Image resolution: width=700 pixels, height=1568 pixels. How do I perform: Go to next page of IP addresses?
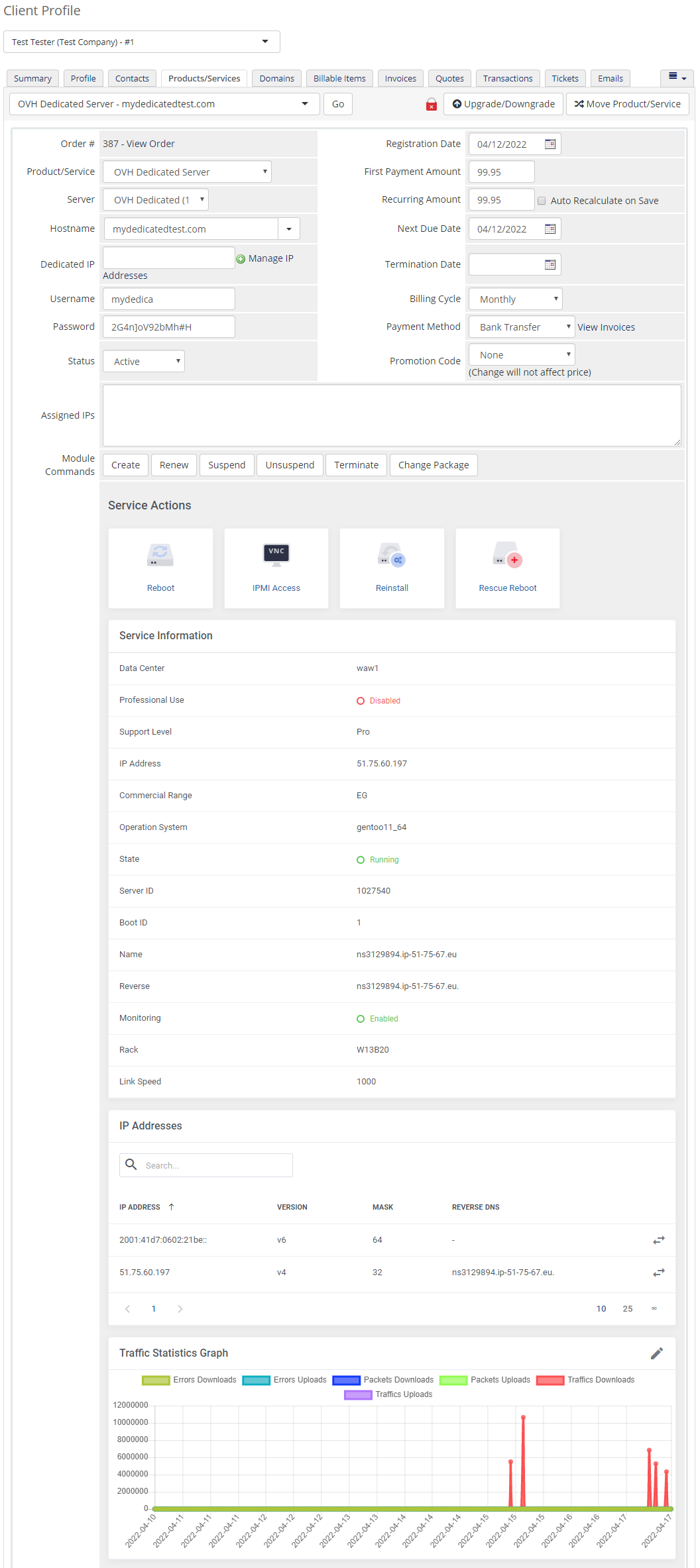click(180, 1309)
